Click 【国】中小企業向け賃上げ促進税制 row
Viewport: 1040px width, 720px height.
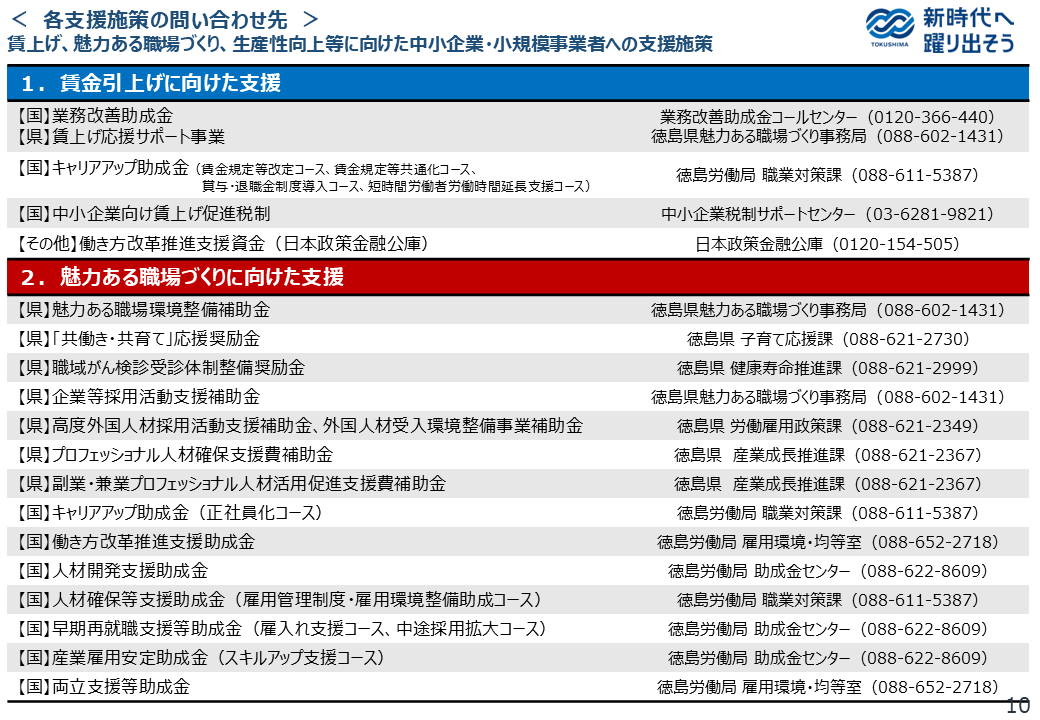(518, 213)
